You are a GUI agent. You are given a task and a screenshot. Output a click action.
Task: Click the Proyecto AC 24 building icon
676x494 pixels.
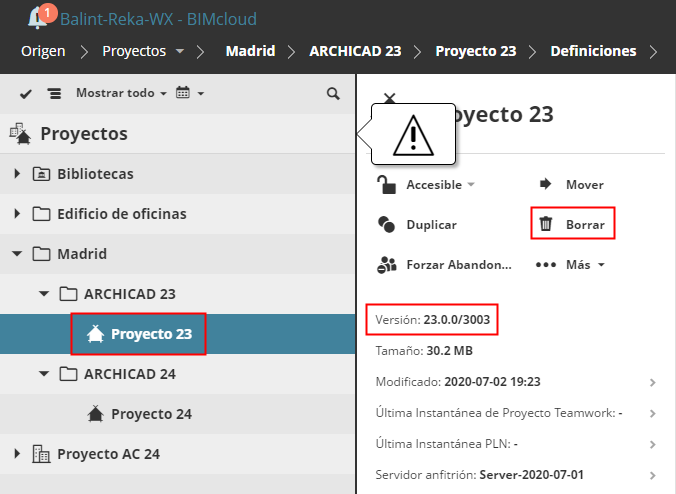(x=41, y=454)
